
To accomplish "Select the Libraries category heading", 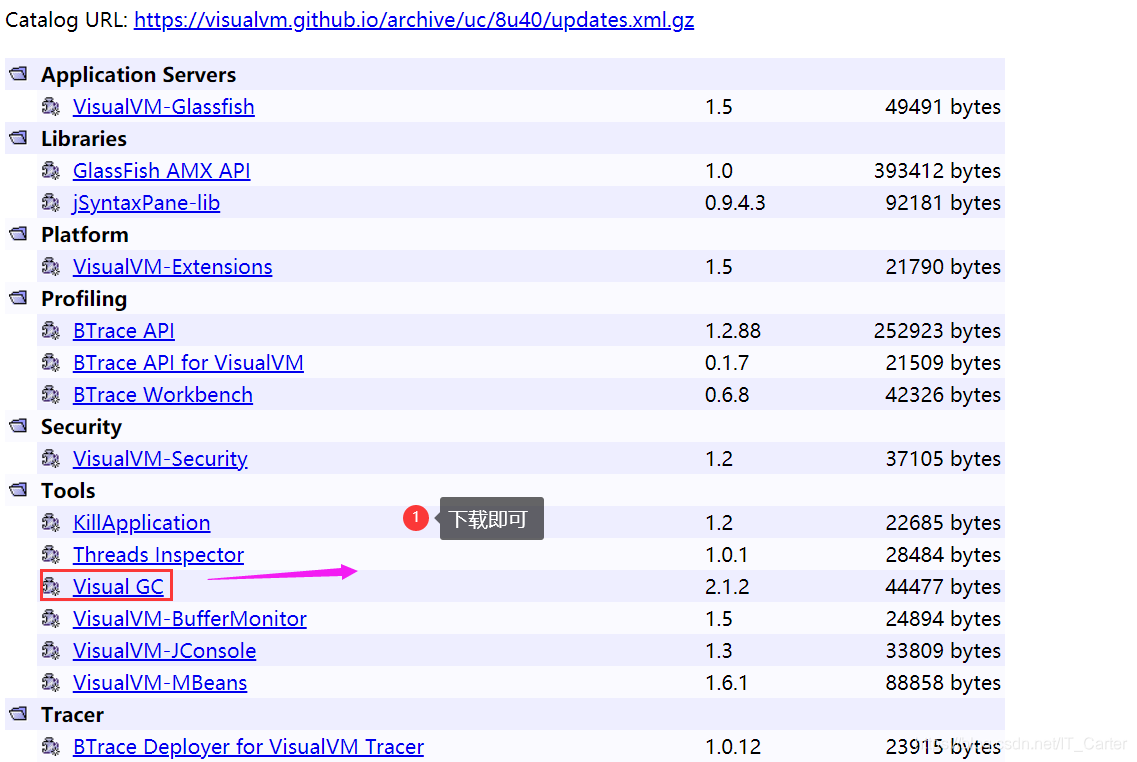I will pyautogui.click(x=84, y=138).
